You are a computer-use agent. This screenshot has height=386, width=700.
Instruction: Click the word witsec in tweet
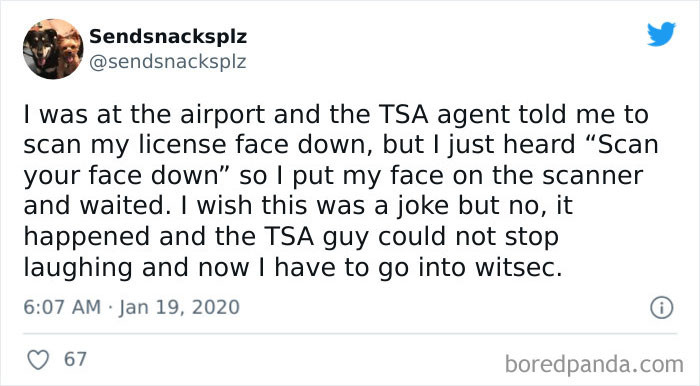pyautogui.click(x=518, y=267)
